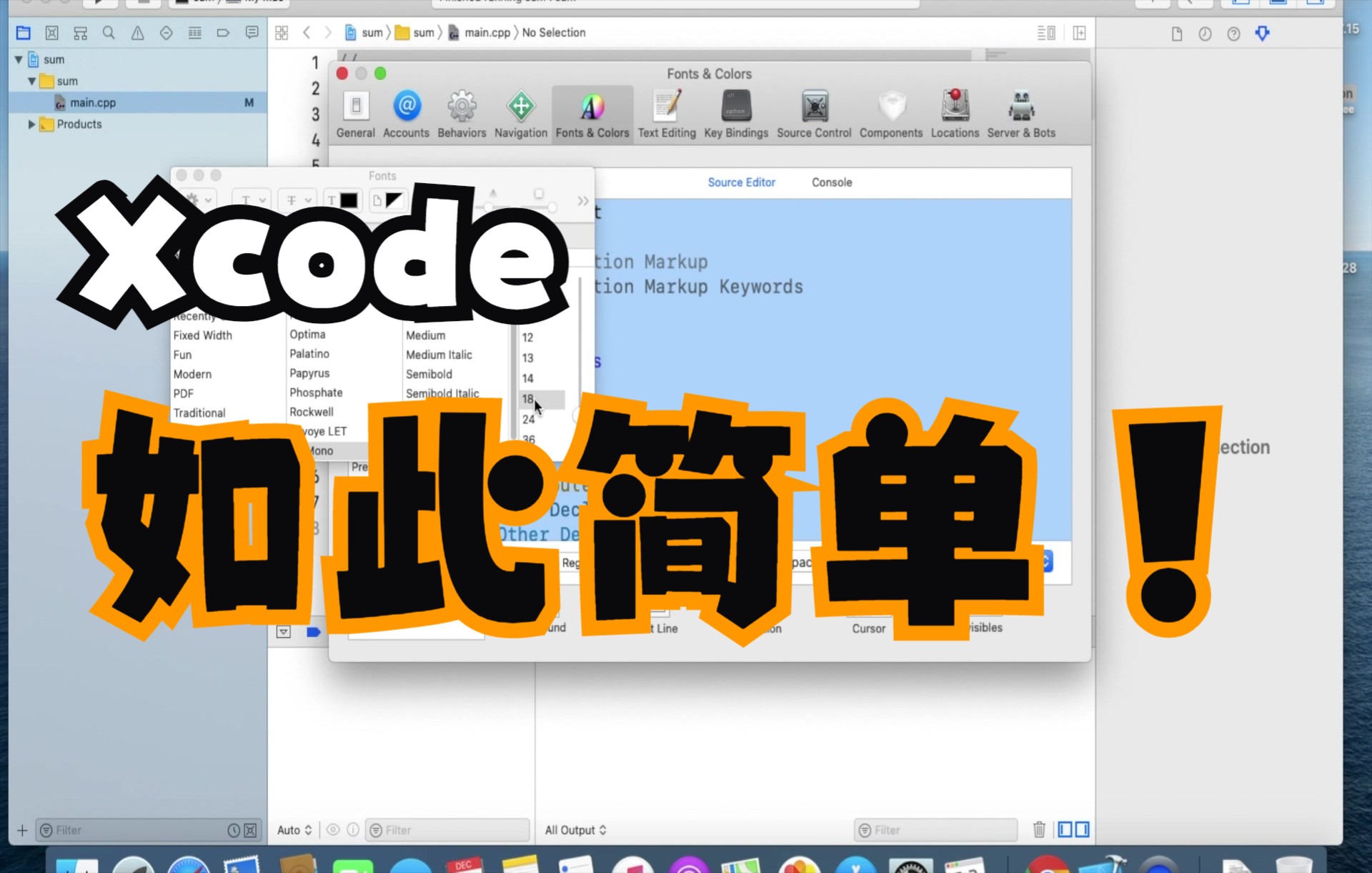Add a file with the plus button
Screen dimensions: 1372x873
tap(22, 830)
